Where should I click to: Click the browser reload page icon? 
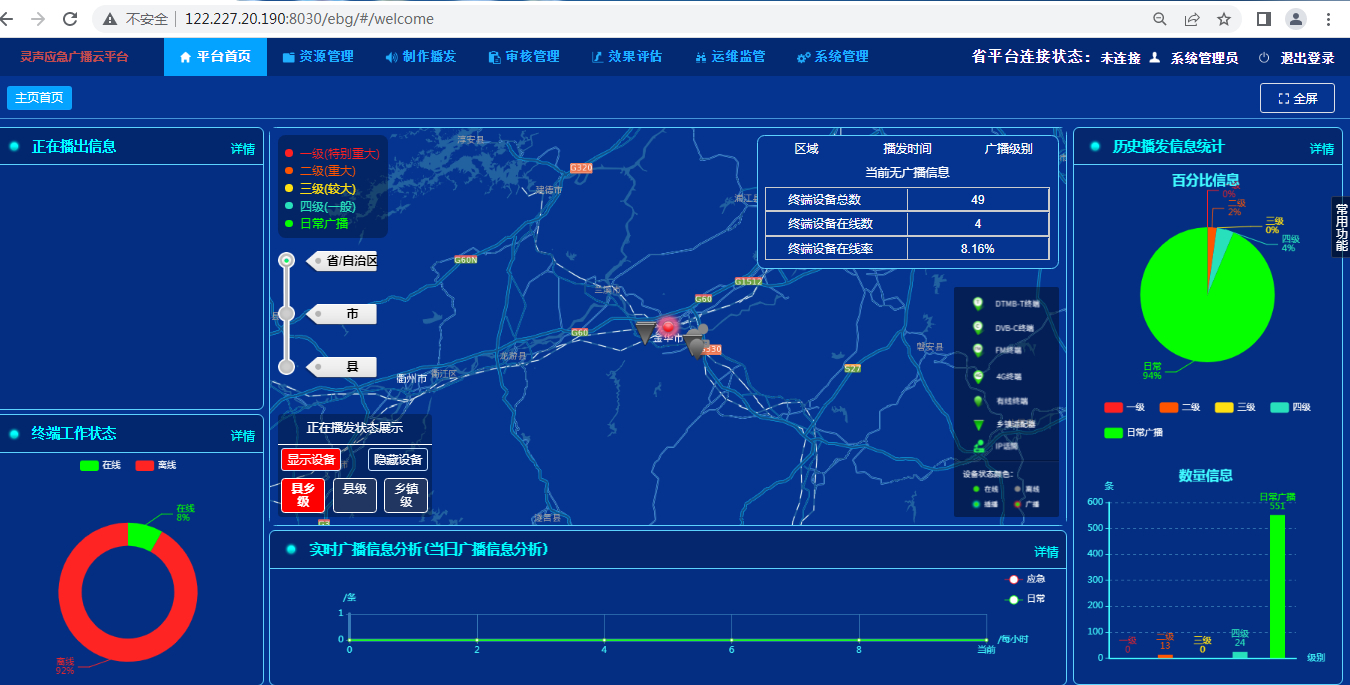pos(70,19)
